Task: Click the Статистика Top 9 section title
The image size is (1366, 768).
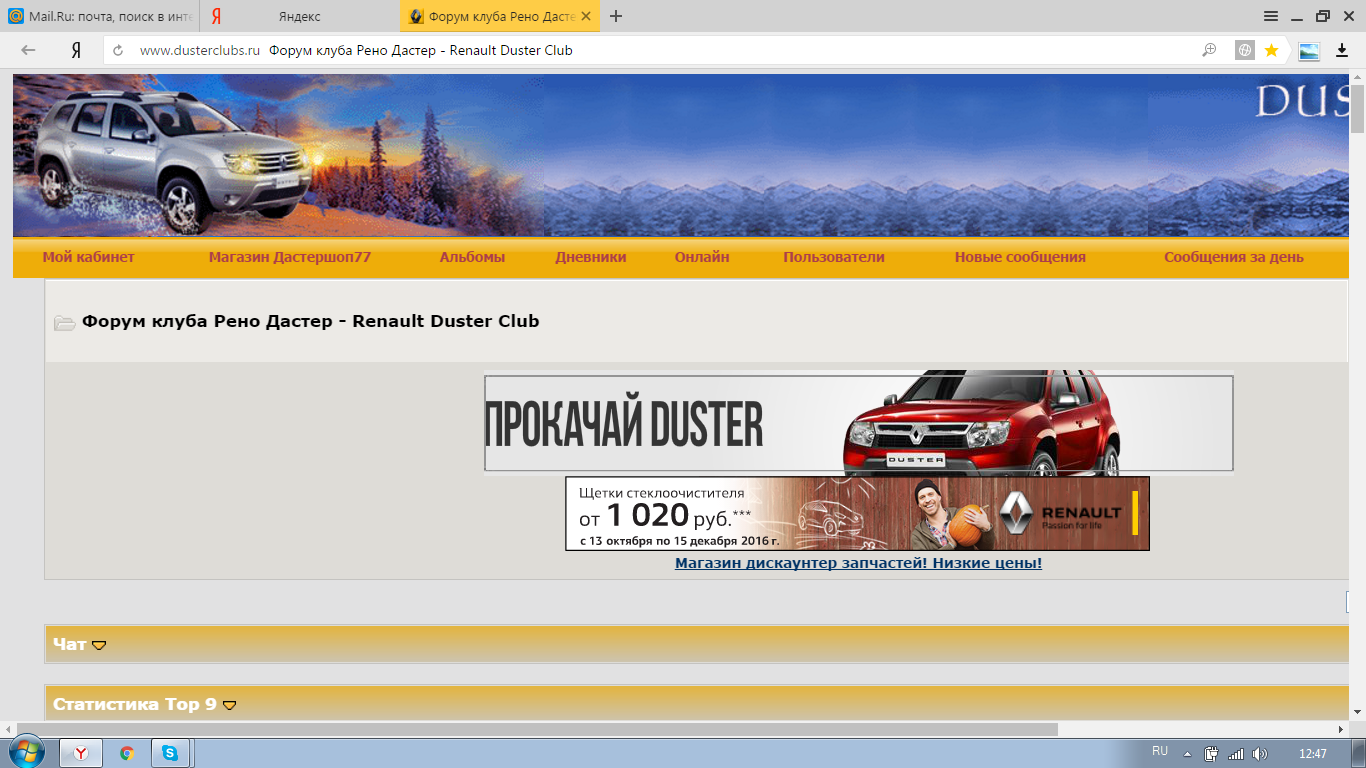Action: point(135,704)
